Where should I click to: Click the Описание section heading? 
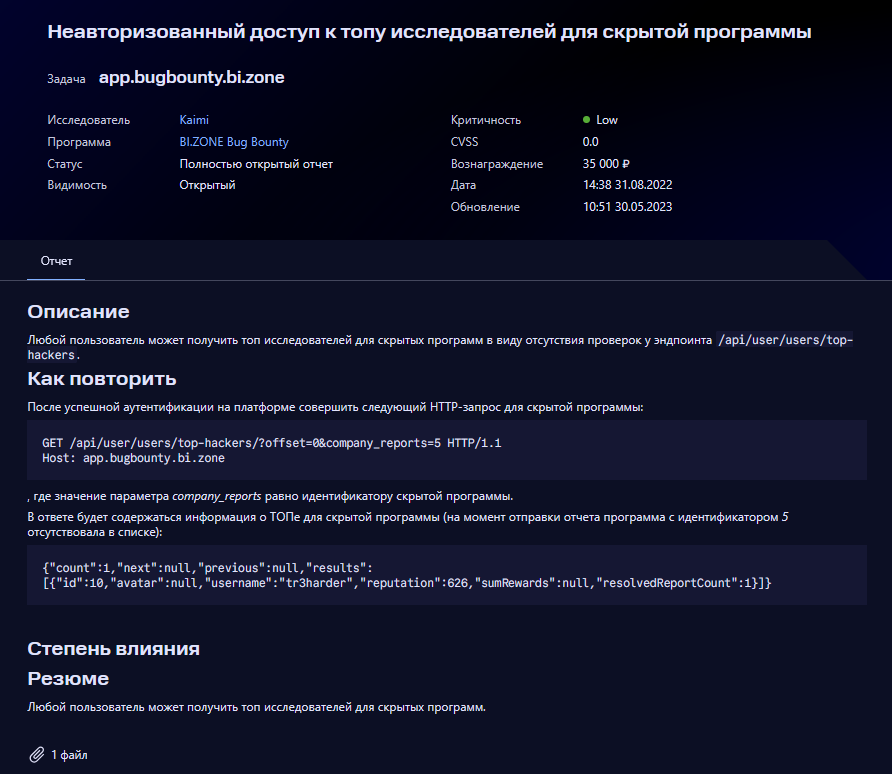pos(79,312)
